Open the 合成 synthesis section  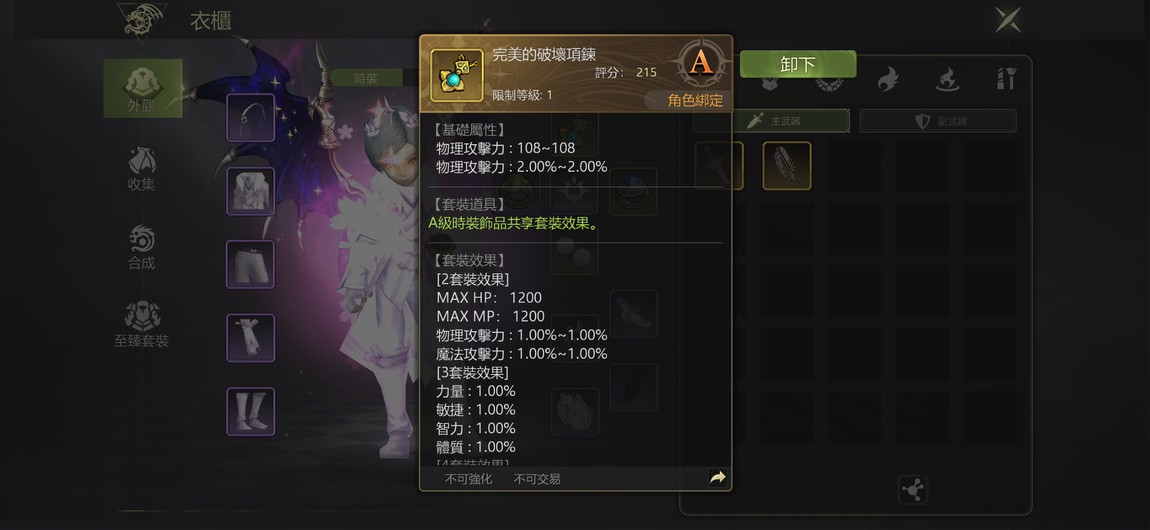142,247
